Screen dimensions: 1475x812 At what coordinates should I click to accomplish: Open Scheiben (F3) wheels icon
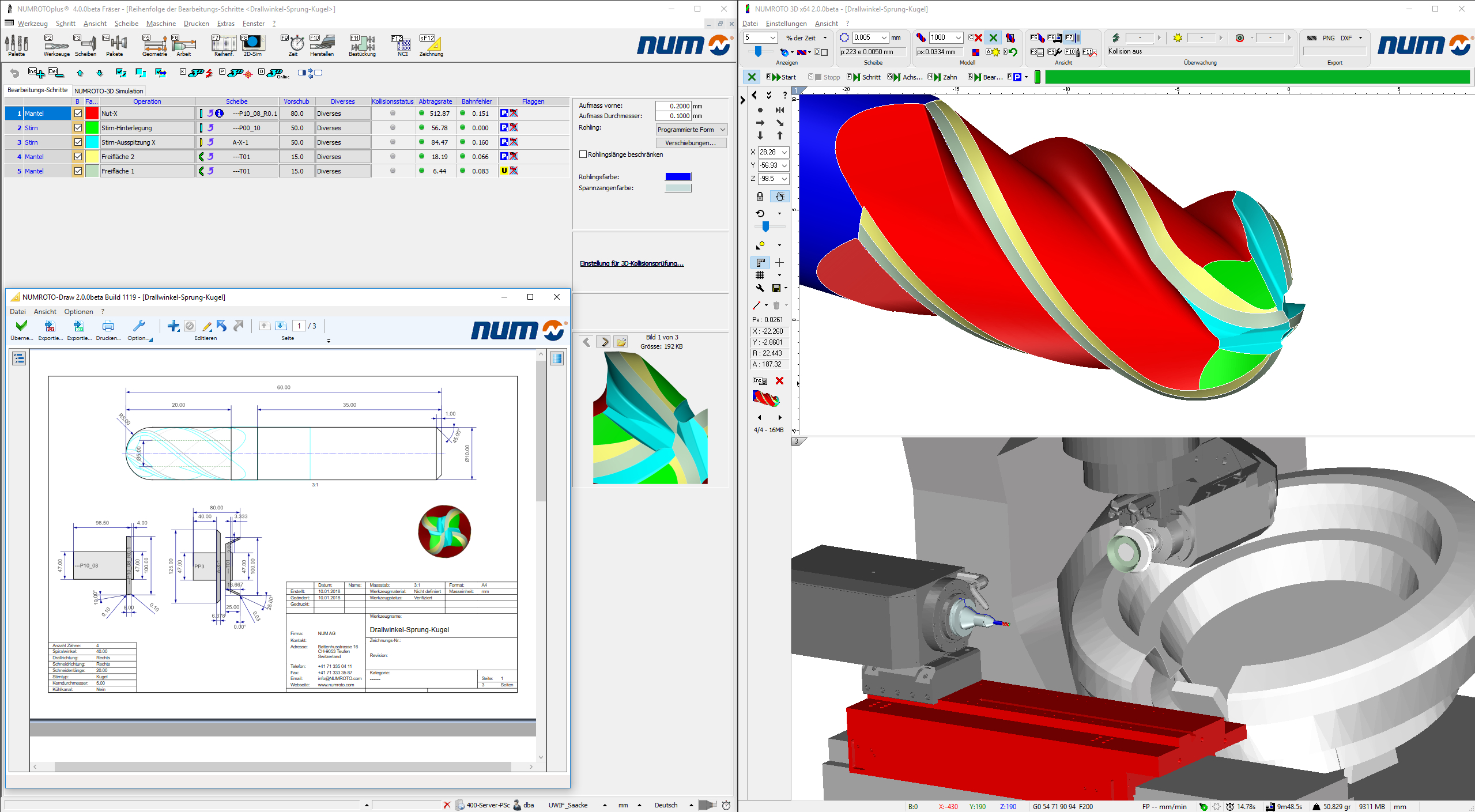coord(85,45)
